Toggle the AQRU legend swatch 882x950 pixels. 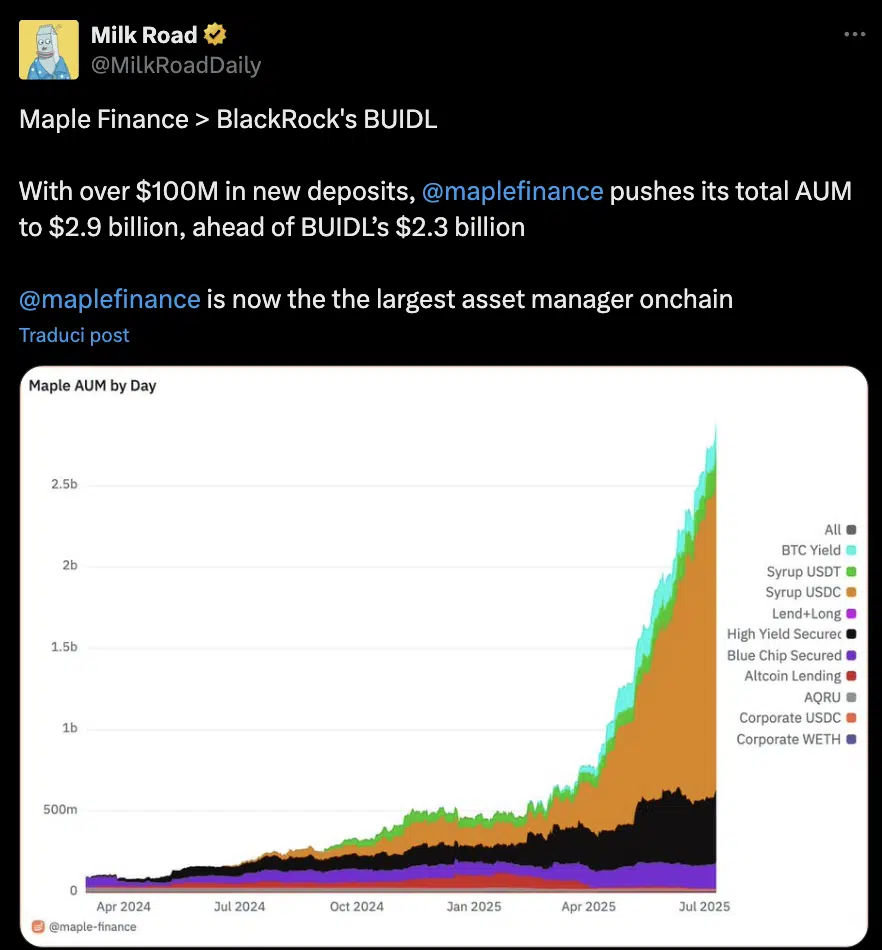pyautogui.click(x=851, y=698)
